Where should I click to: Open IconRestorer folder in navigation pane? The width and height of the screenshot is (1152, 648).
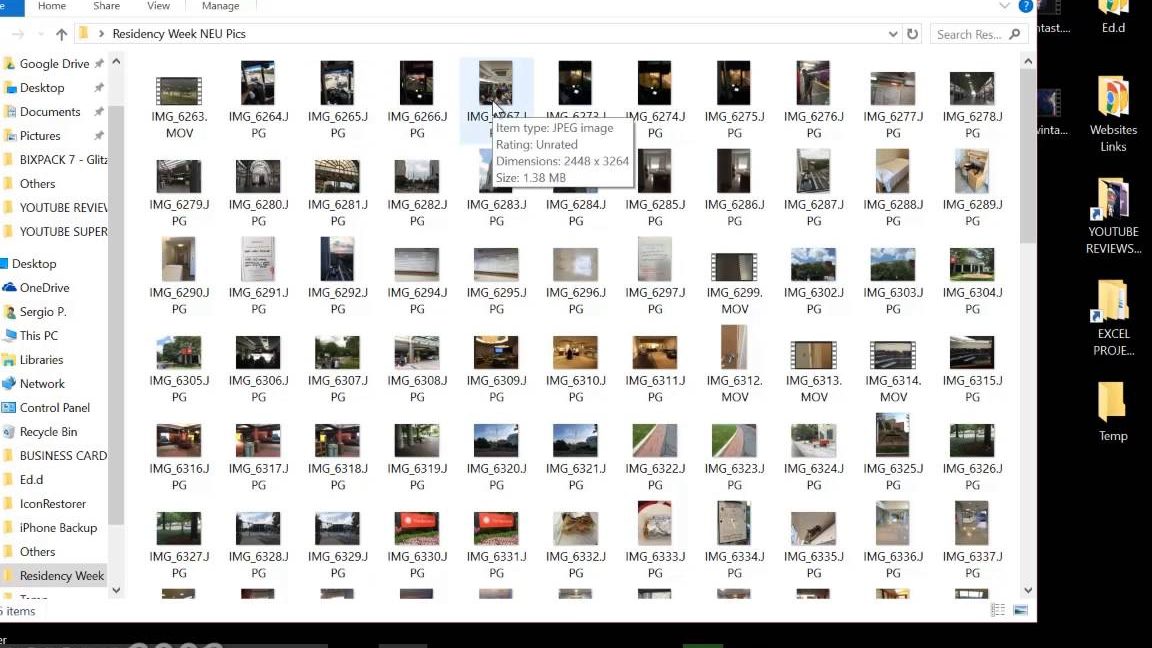pos(53,504)
